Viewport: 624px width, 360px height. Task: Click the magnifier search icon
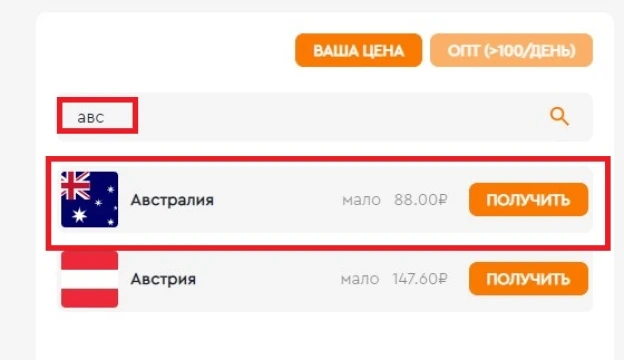tap(559, 117)
